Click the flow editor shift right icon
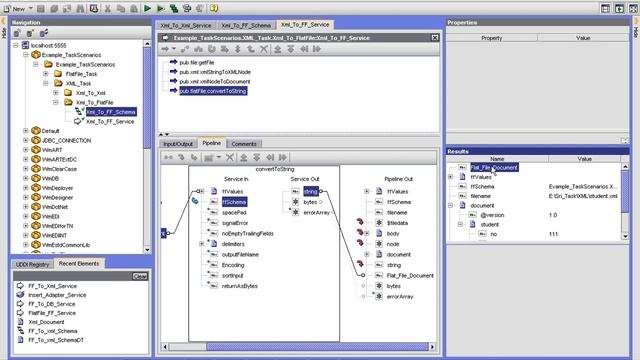The image size is (640, 360). [317, 49]
